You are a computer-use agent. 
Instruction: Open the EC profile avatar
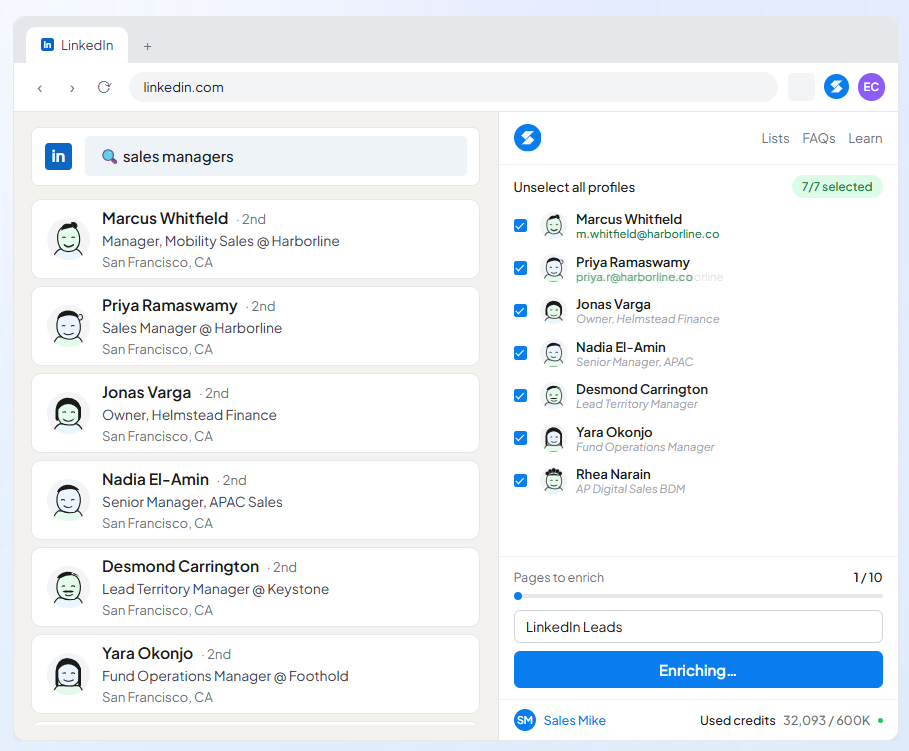click(871, 87)
